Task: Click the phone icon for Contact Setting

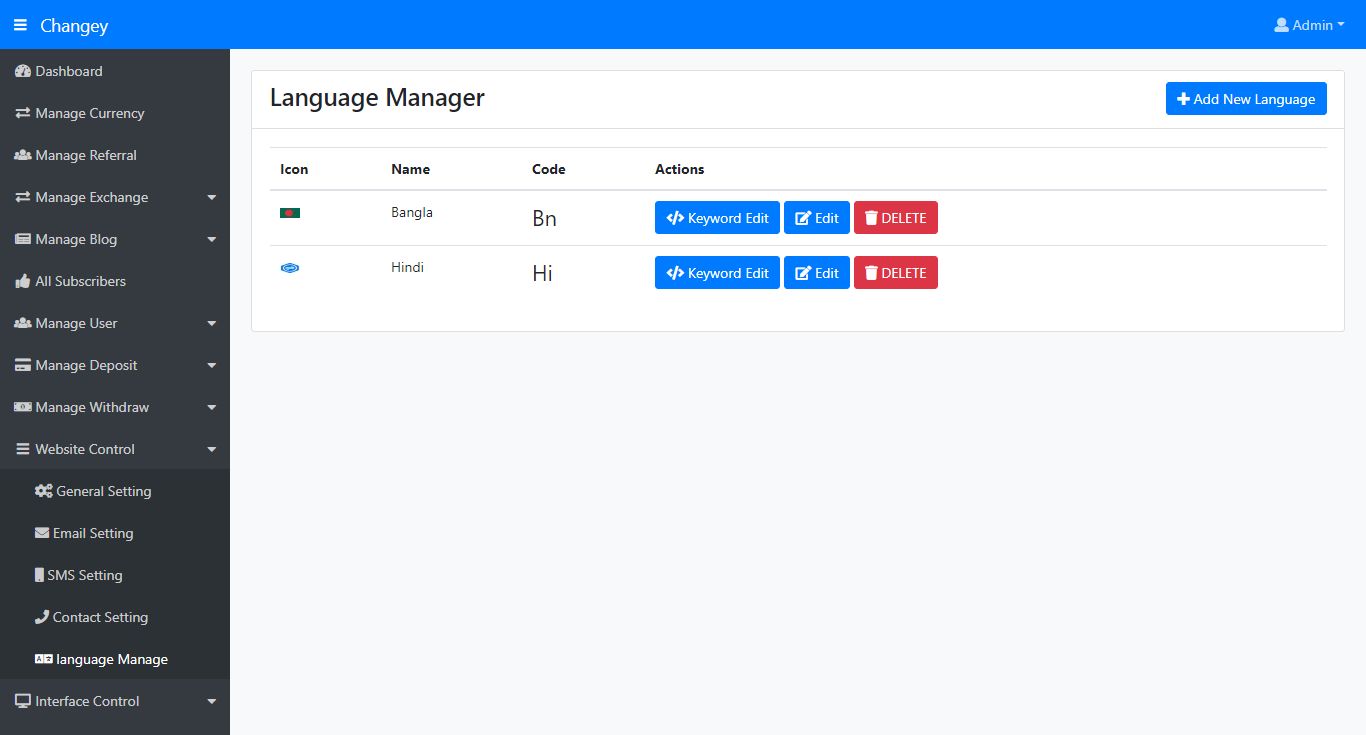Action: click(x=42, y=617)
